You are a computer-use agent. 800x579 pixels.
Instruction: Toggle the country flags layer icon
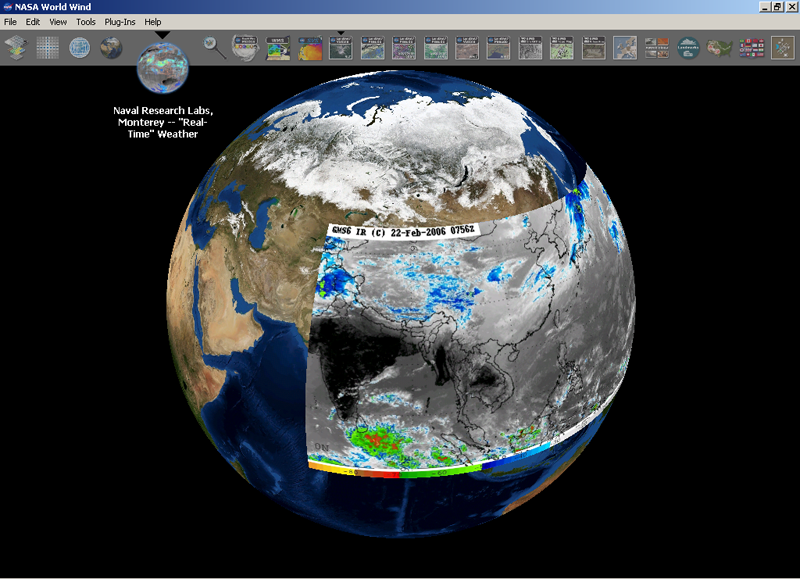(x=752, y=48)
